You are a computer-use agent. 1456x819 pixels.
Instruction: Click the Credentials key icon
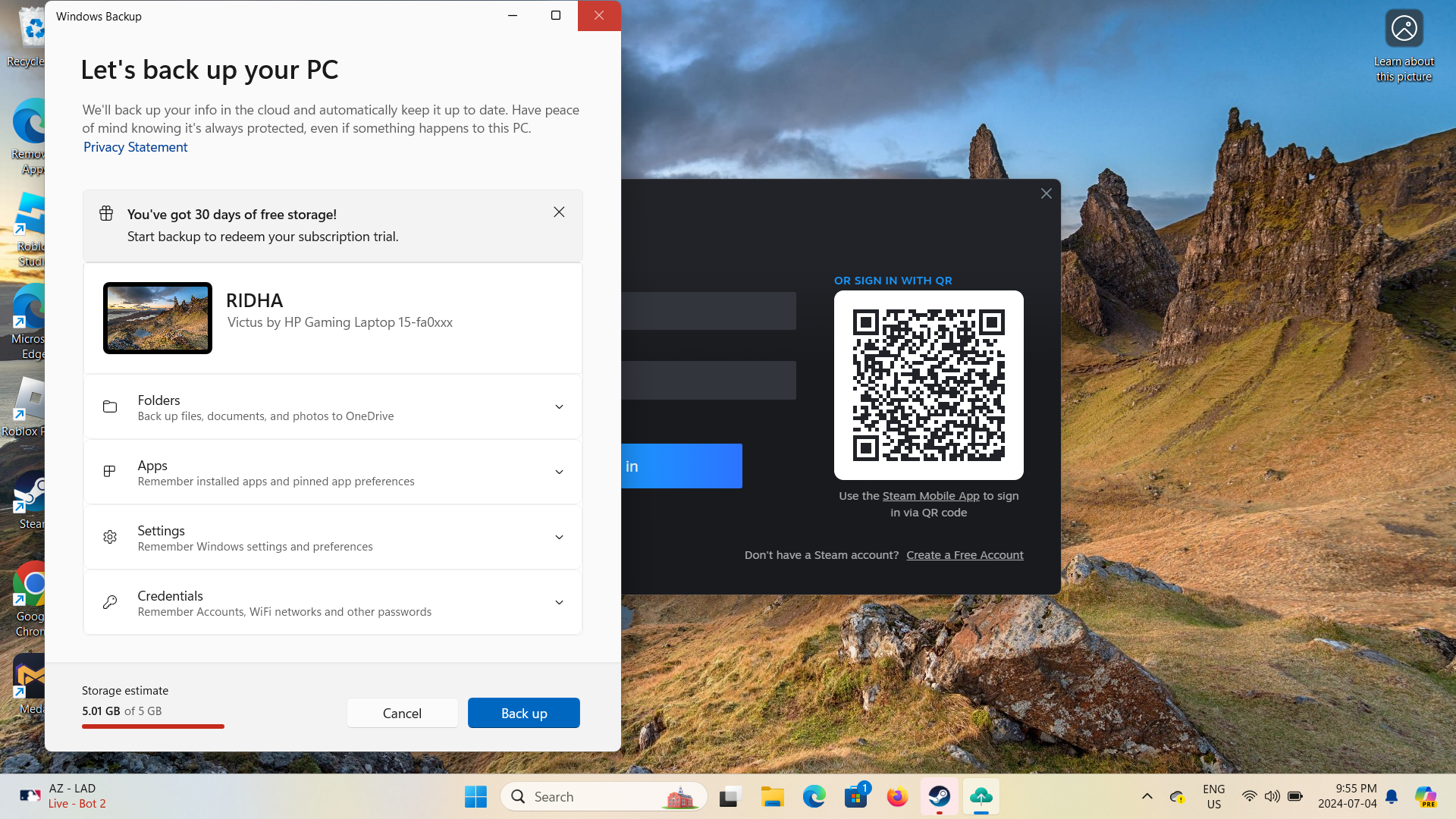[x=110, y=602]
